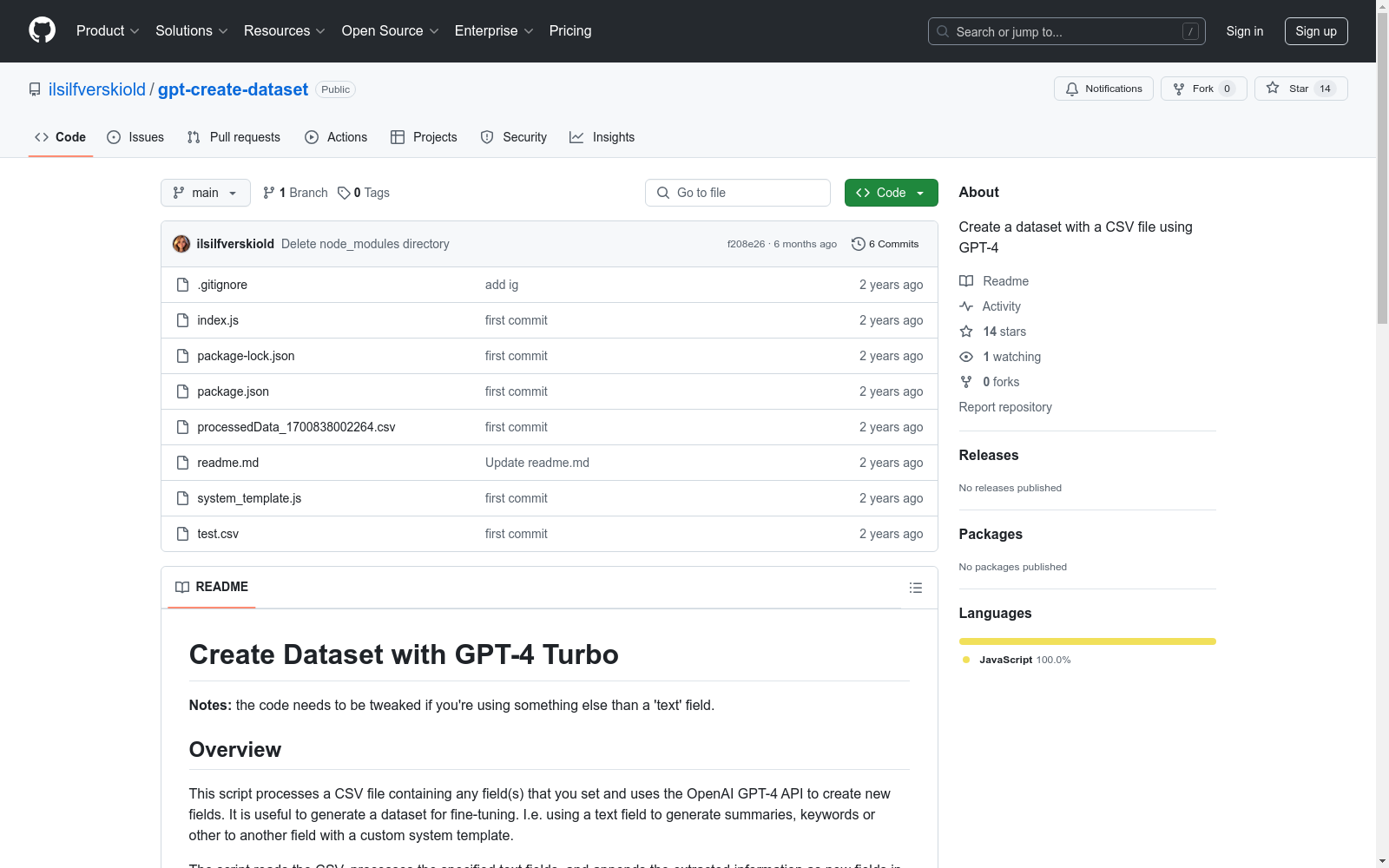Image resolution: width=1389 pixels, height=868 pixels.
Task: Fork this repository with Fork button
Action: coord(1203,89)
